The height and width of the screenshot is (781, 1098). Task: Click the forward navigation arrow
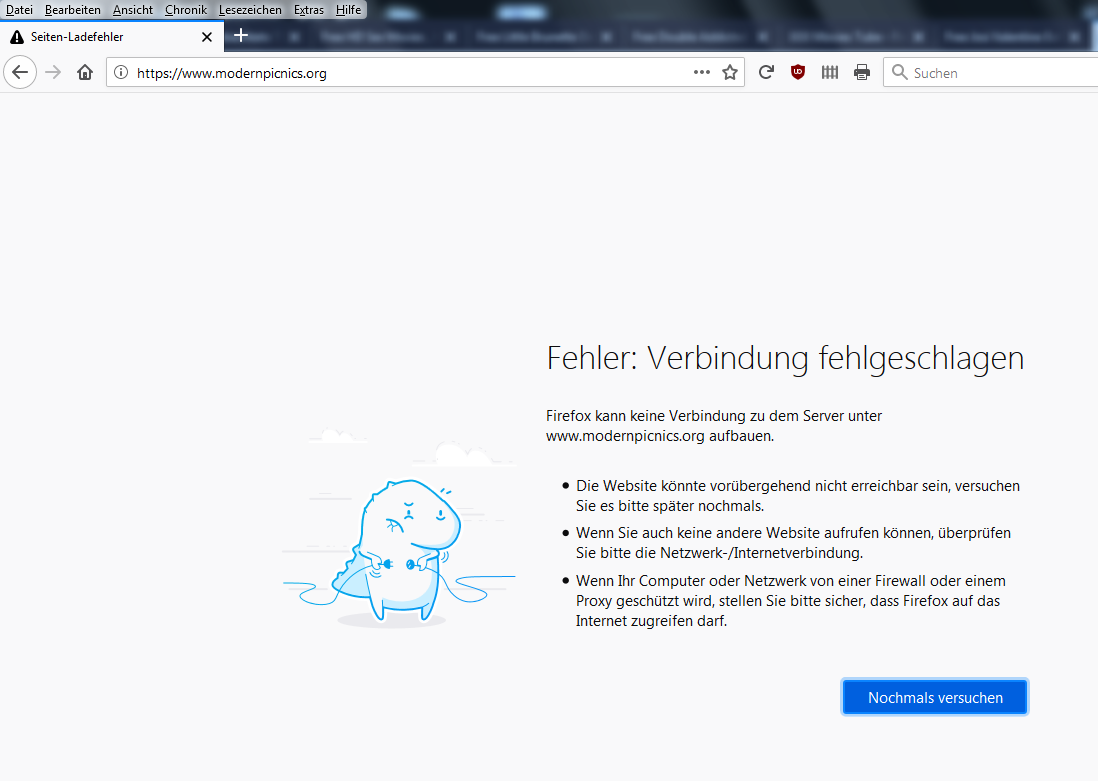(x=50, y=72)
